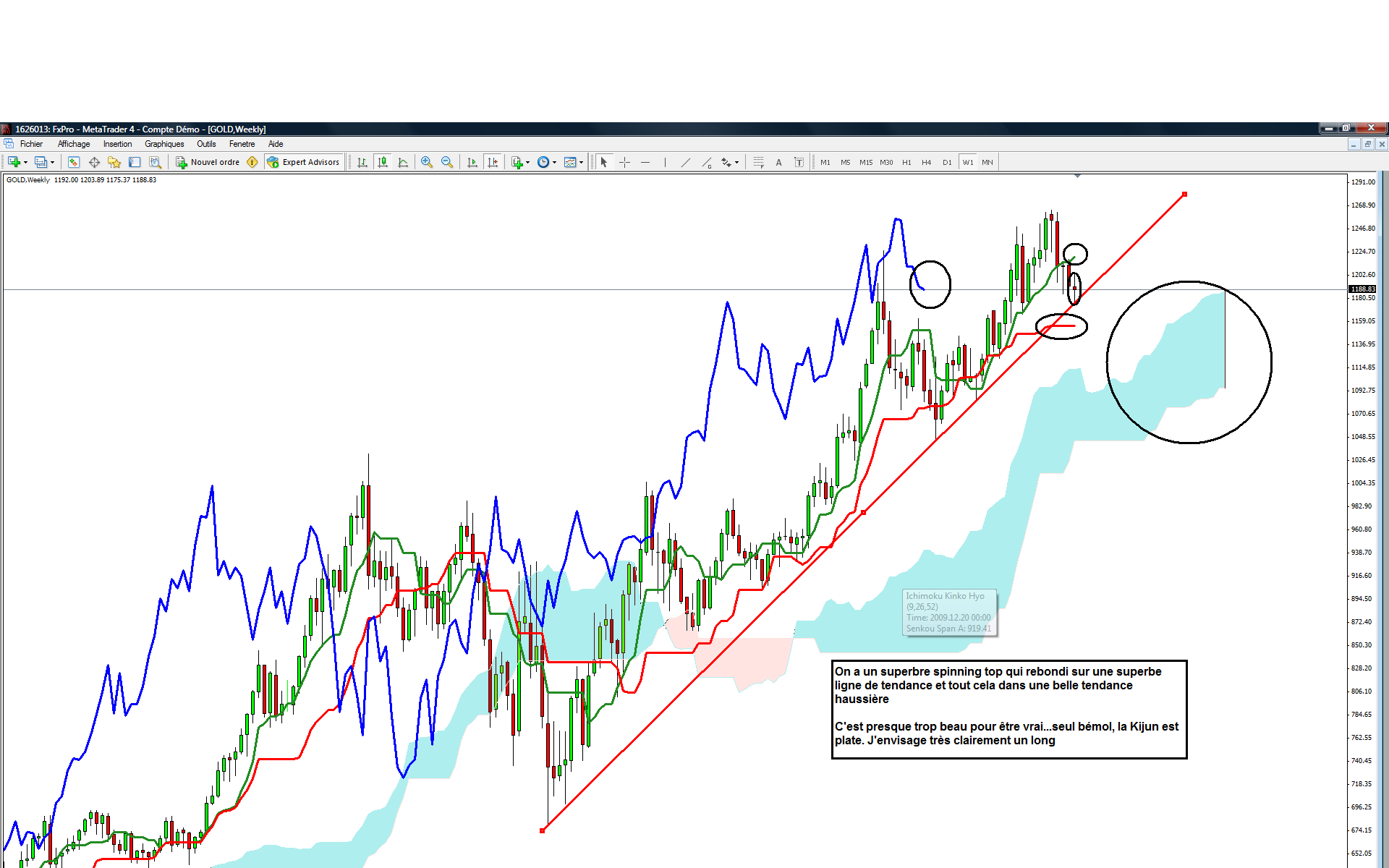Click the Nouvel ordre button
The width and height of the screenshot is (1389, 868).
(x=208, y=162)
